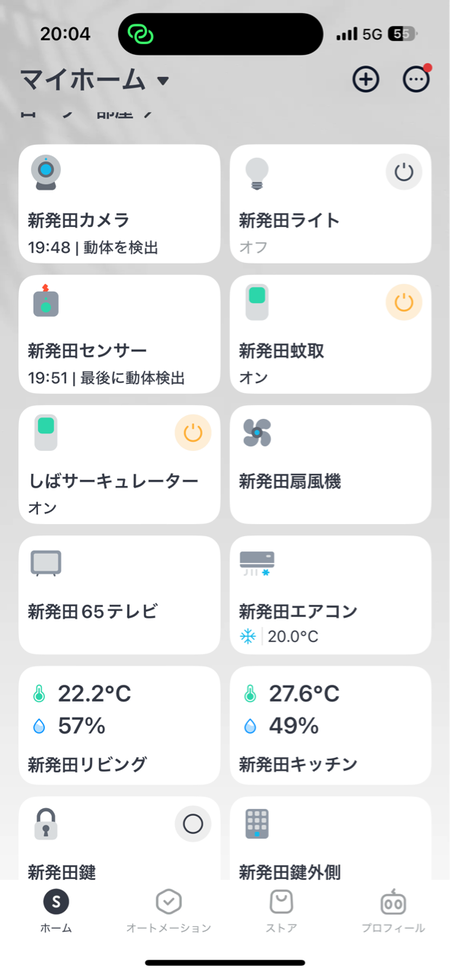
Task: Select the 新発田扇風機 fan icon
Action: (x=257, y=432)
